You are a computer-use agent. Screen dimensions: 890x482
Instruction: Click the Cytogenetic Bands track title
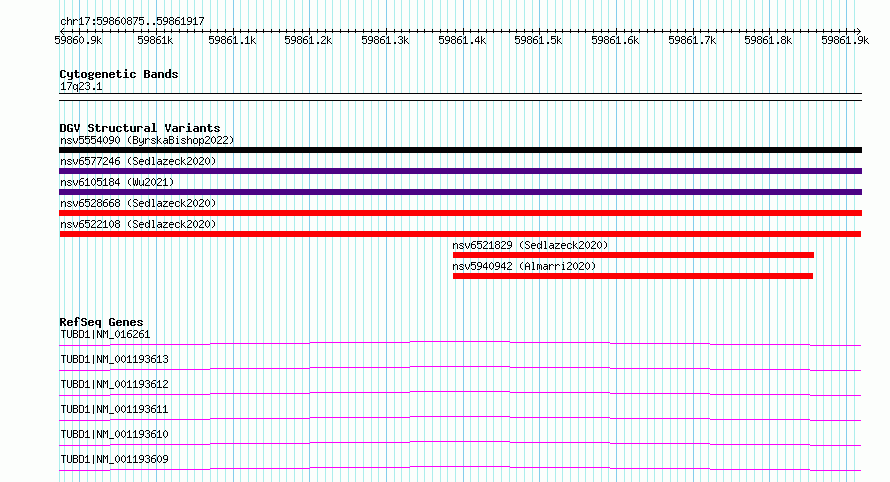click(x=119, y=74)
